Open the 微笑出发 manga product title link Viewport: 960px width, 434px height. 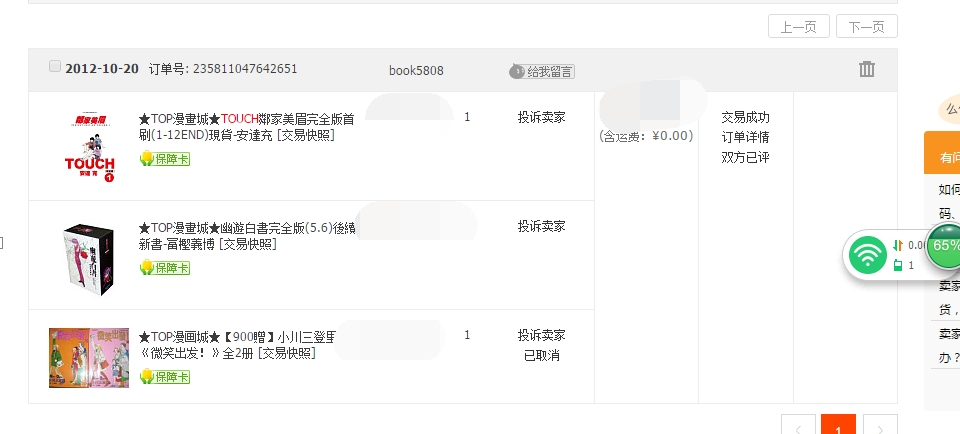237,343
